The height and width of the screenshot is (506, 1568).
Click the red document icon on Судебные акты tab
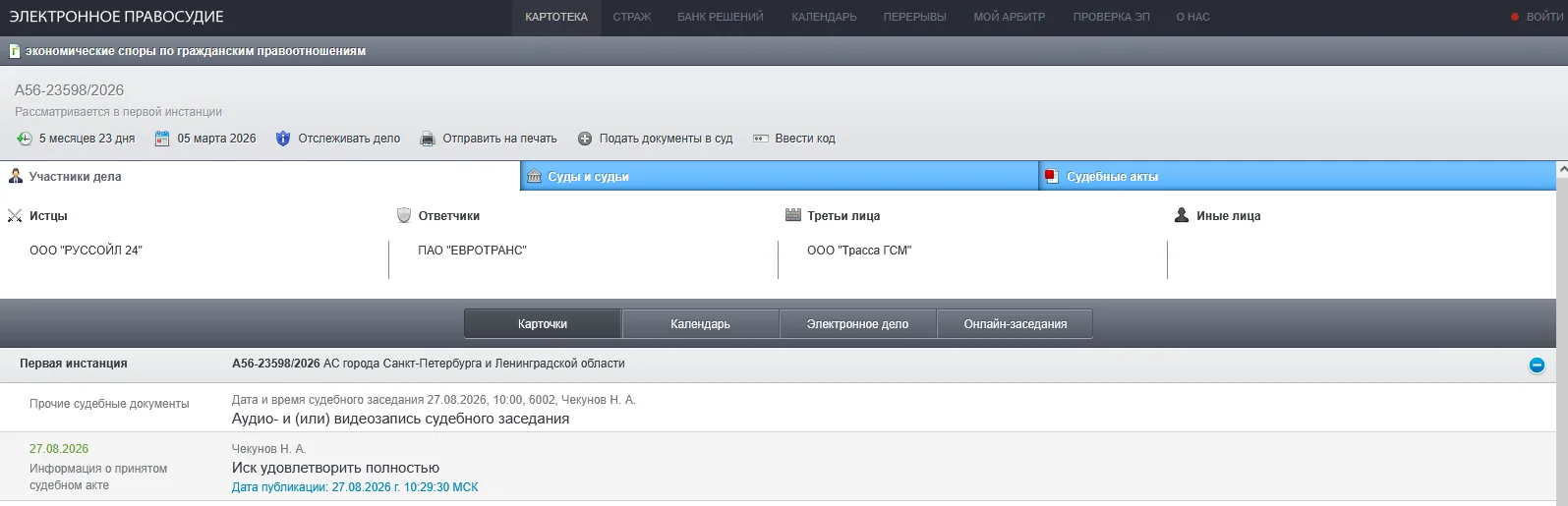pyautogui.click(x=1052, y=176)
